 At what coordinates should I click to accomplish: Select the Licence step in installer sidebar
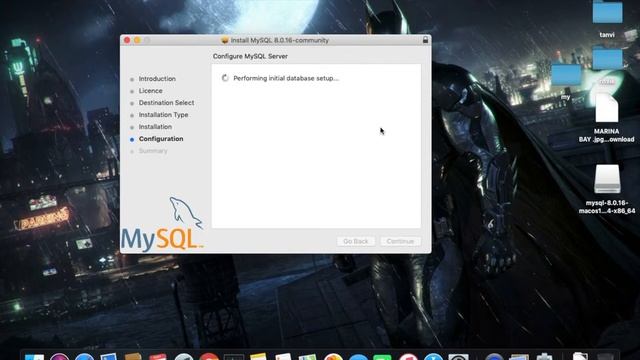tap(150, 91)
